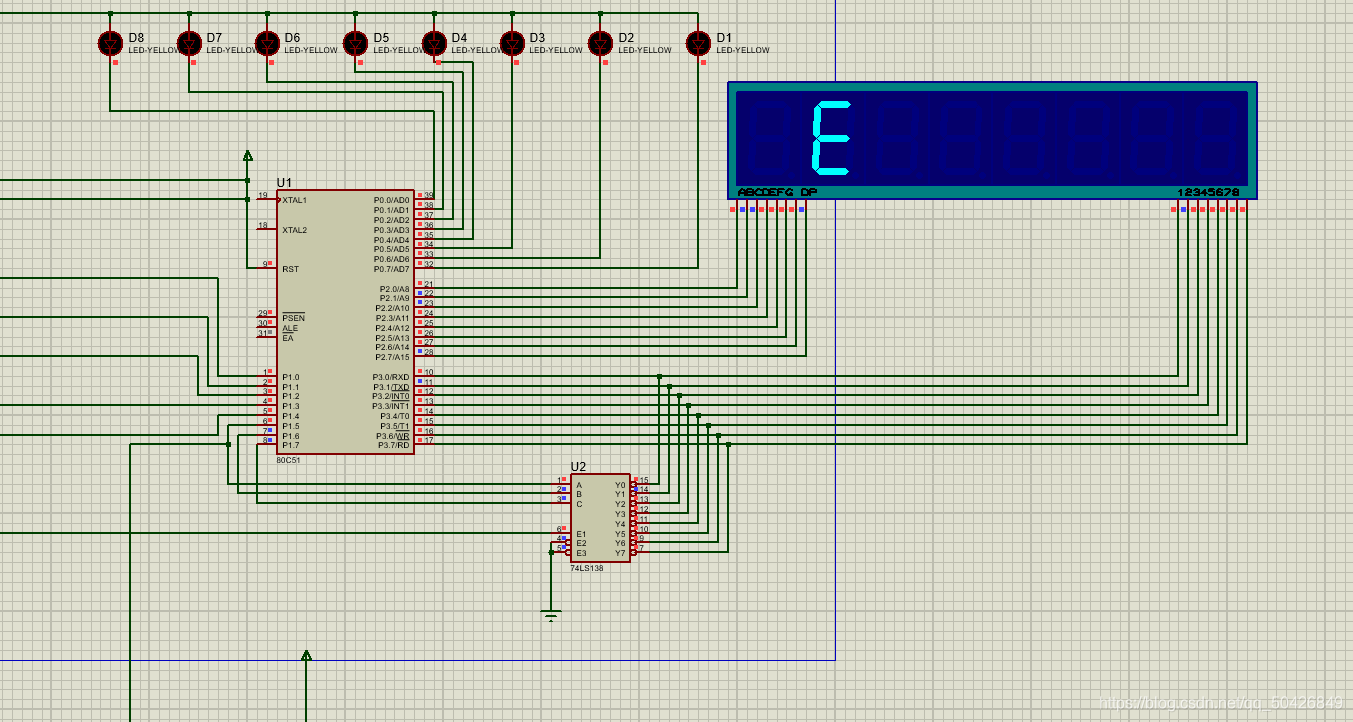The image size is (1353, 722).
Task: Select the D2 LED symbol
Action: (x=600, y=43)
